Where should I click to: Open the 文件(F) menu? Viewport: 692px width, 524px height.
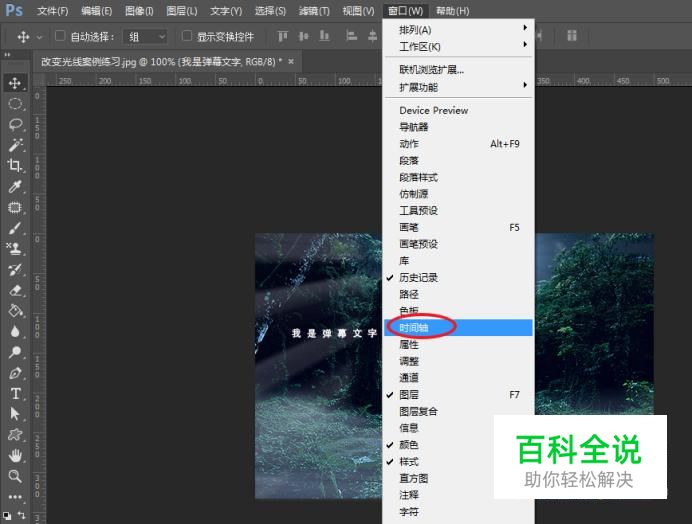tap(53, 11)
